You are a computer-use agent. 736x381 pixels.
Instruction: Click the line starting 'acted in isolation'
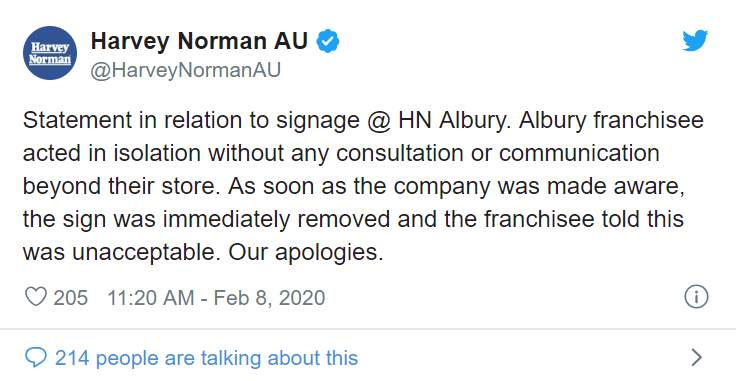point(341,153)
